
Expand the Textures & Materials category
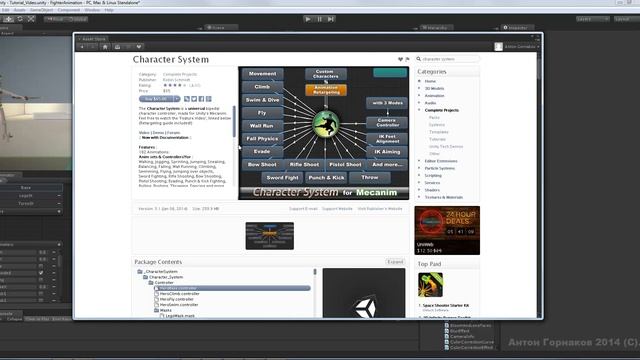[419, 197]
